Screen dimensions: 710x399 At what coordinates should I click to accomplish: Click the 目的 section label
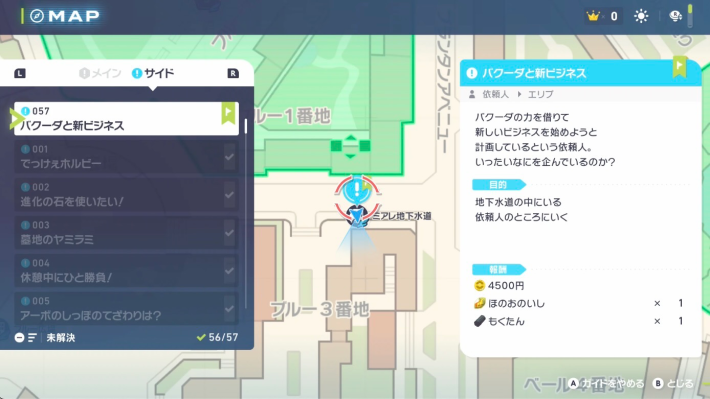(x=498, y=185)
